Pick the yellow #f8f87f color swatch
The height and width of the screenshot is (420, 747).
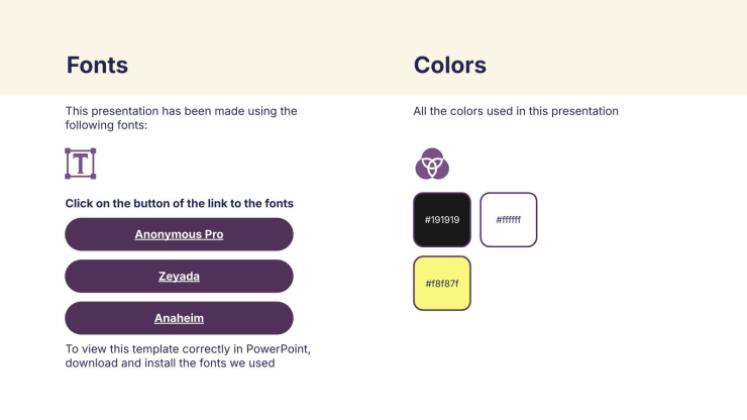point(441,283)
